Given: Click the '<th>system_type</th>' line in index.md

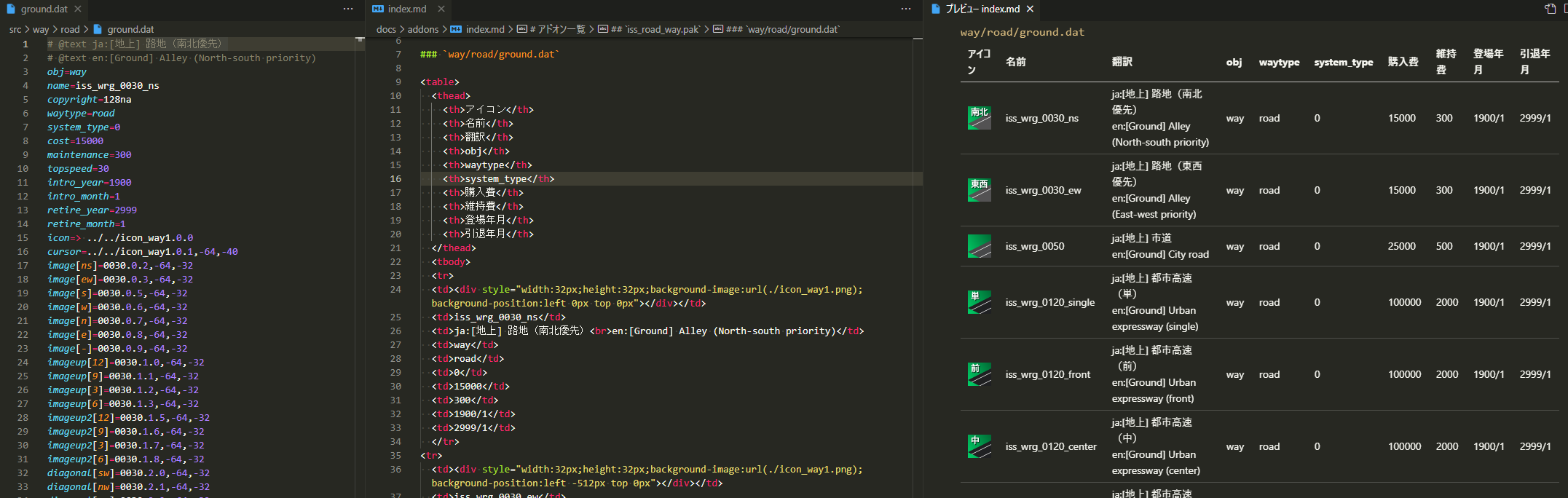Looking at the screenshot, I should (499, 179).
